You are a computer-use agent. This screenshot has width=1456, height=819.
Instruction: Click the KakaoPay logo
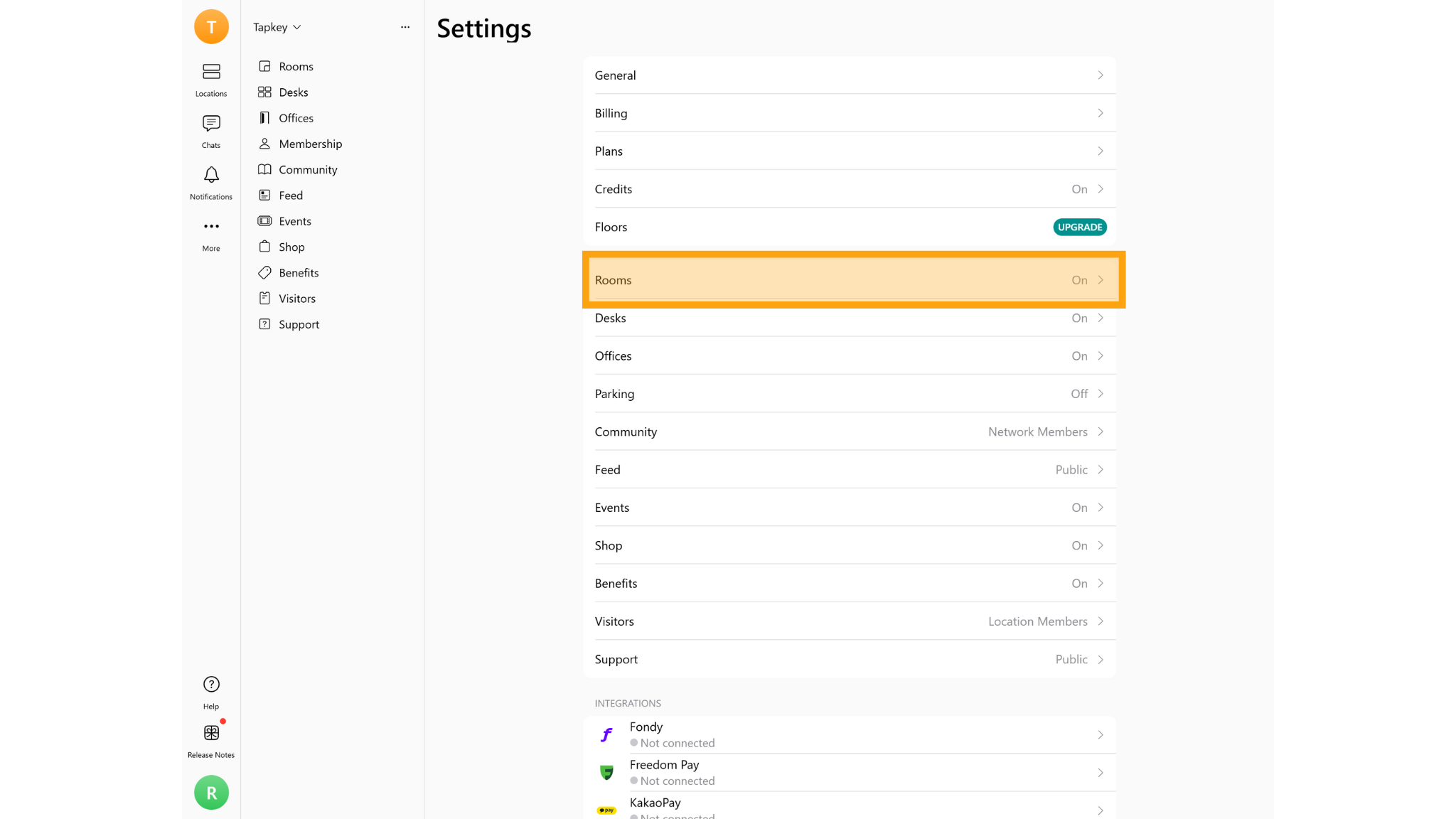(x=606, y=810)
